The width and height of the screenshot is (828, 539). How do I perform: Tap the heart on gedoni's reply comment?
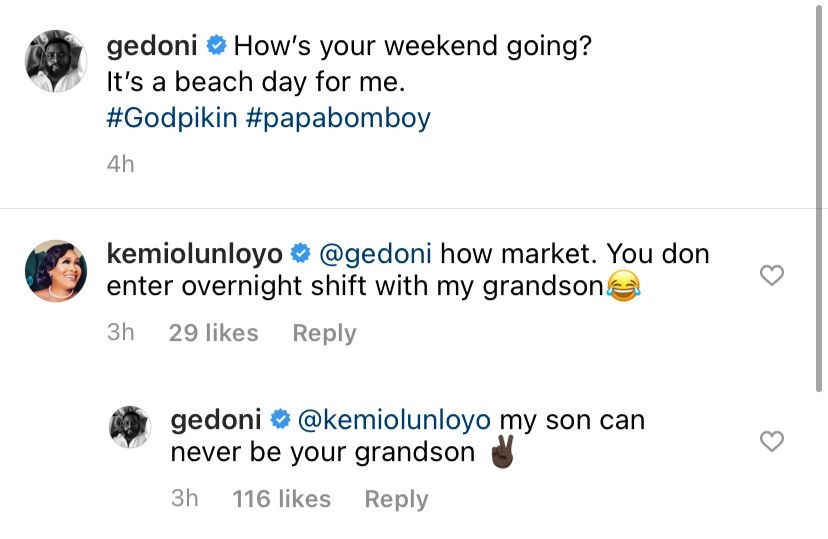pyautogui.click(x=772, y=441)
